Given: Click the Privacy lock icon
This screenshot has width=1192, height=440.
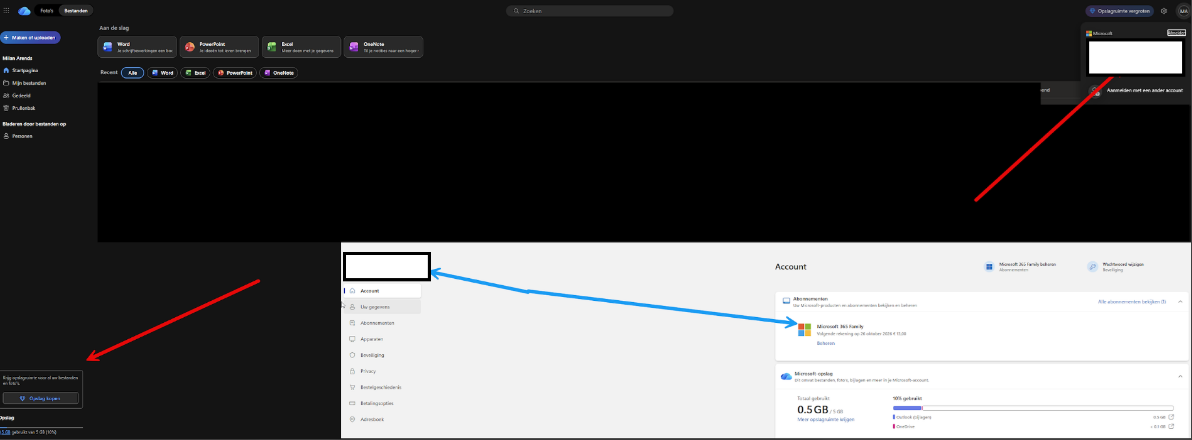Looking at the screenshot, I should 352,371.
